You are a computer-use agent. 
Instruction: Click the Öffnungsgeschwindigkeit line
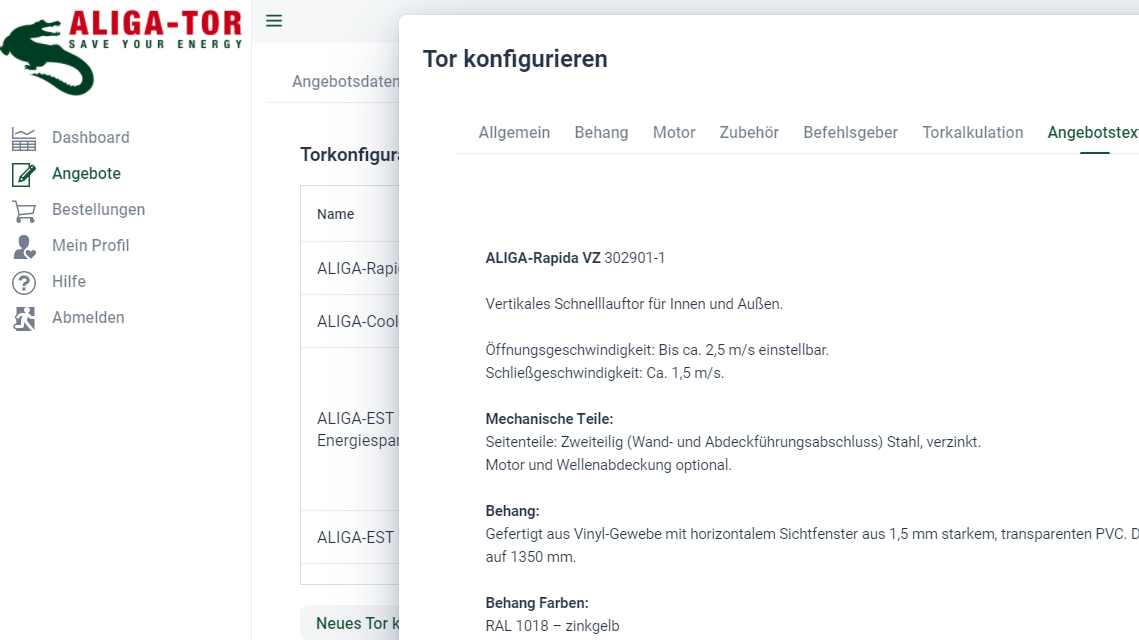657,349
